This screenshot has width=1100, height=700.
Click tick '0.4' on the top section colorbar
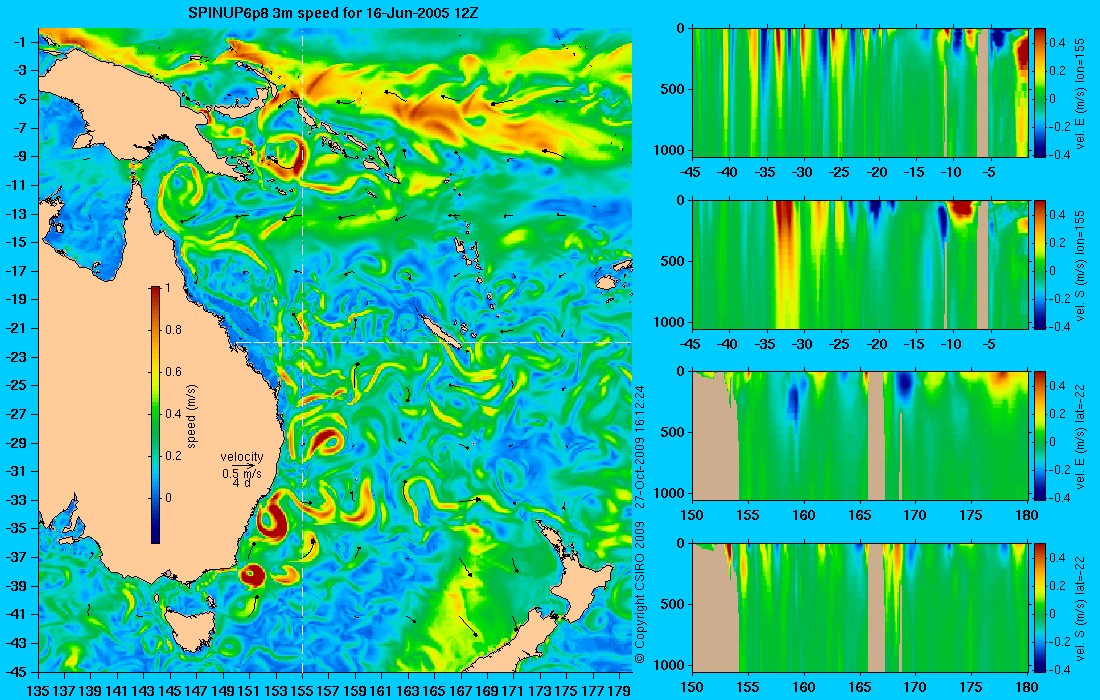coord(1058,43)
